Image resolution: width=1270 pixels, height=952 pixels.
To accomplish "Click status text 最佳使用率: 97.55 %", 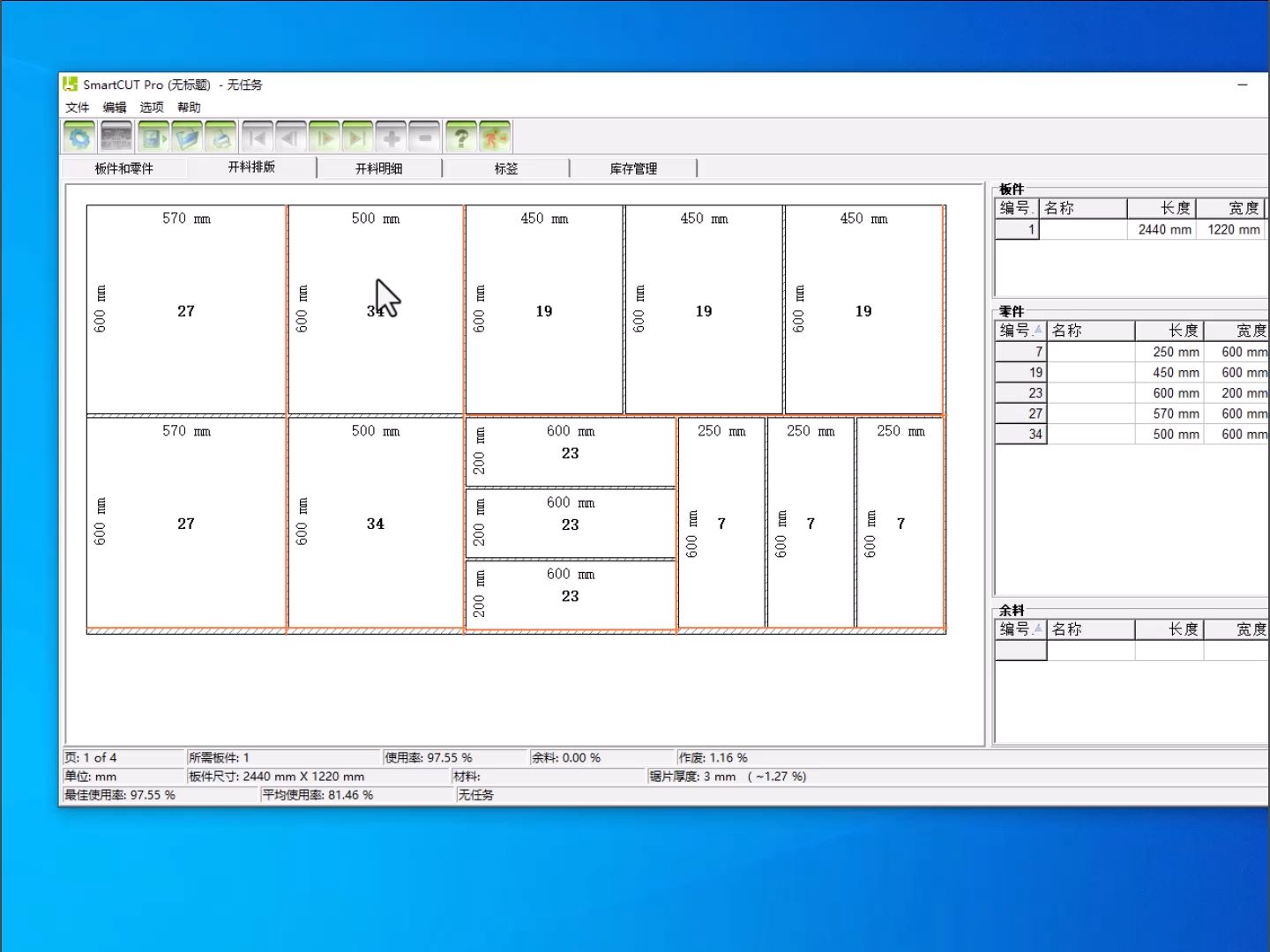I will click(120, 795).
